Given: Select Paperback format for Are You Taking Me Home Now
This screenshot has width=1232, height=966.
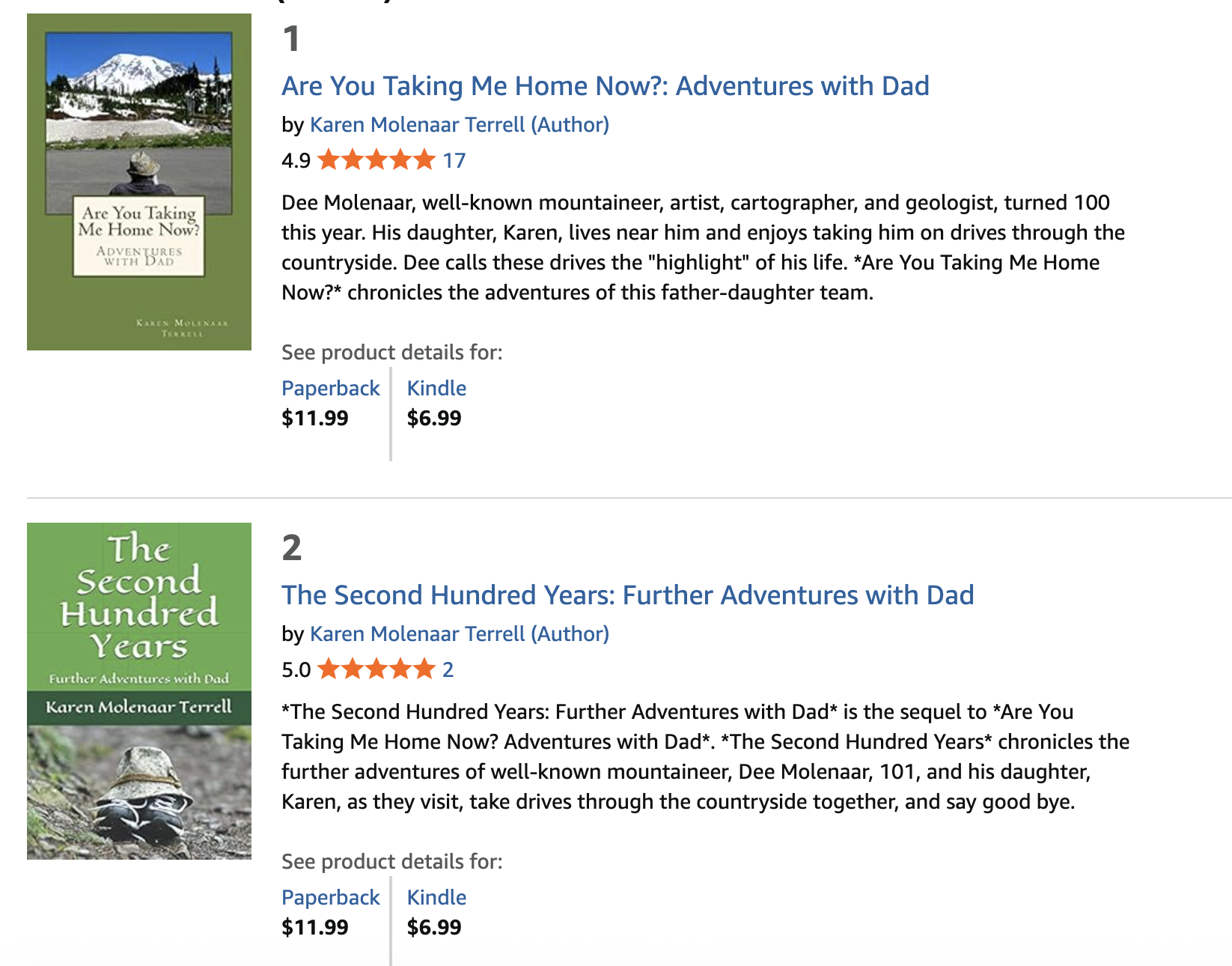Looking at the screenshot, I should pyautogui.click(x=330, y=389).
